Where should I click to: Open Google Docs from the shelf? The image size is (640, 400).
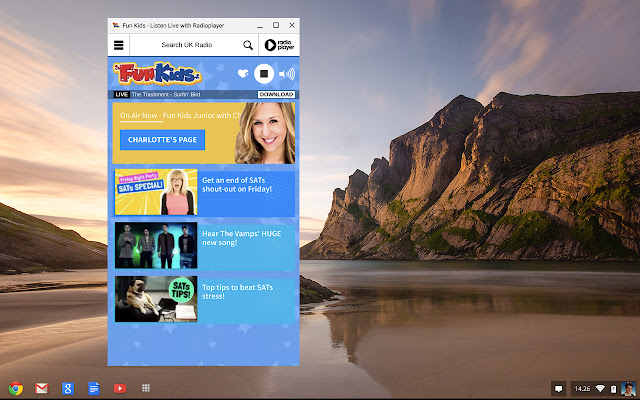94,388
